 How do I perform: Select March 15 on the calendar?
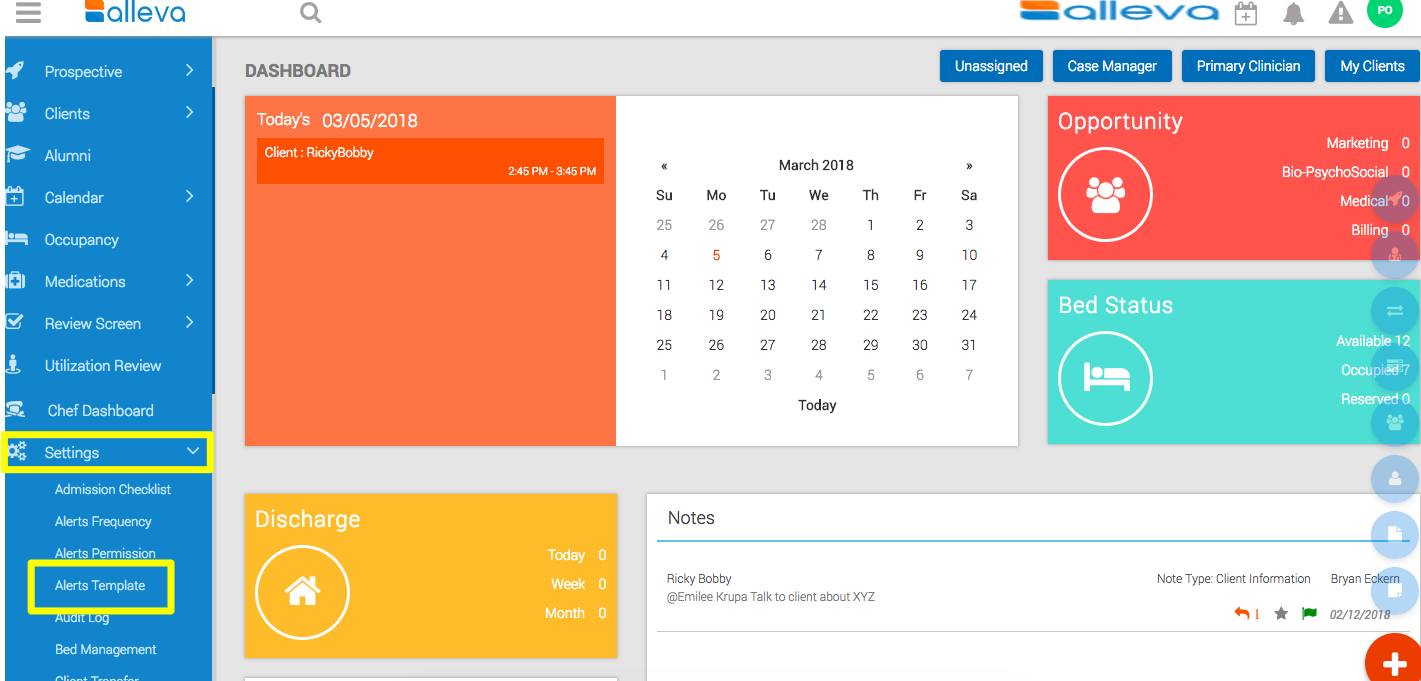870,285
